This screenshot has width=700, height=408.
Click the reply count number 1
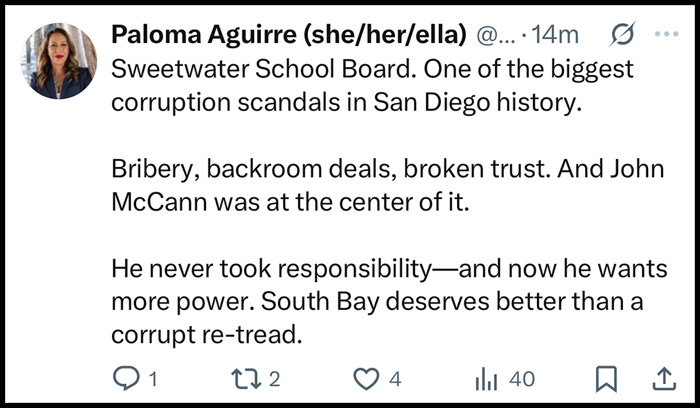coord(153,379)
